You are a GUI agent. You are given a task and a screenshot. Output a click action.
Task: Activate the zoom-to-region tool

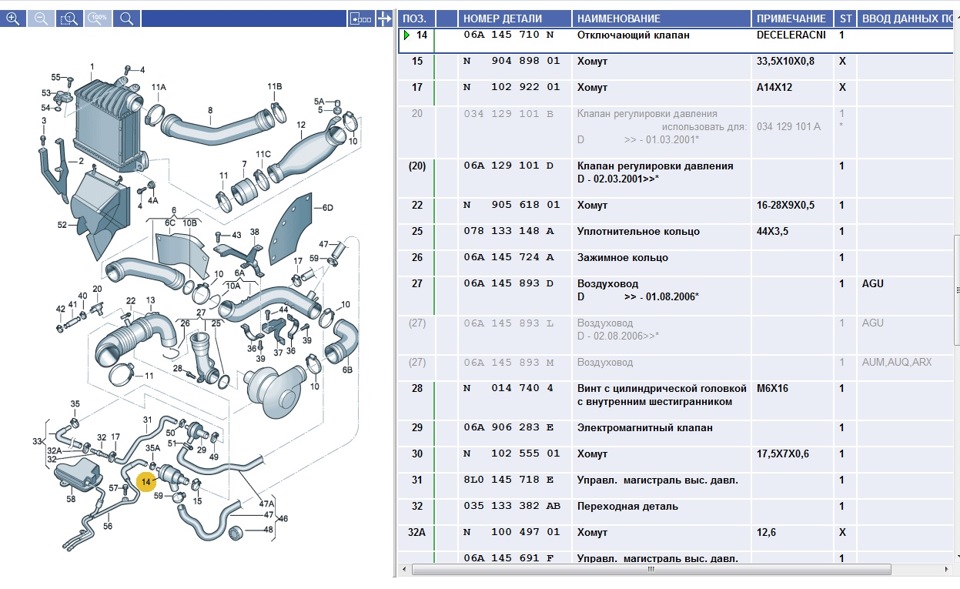coord(69,18)
